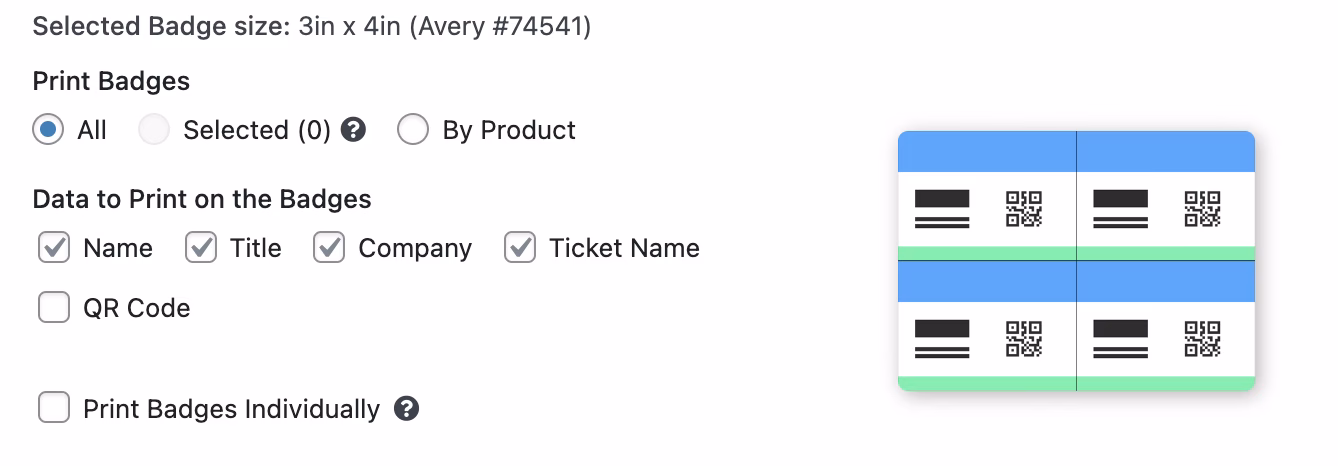Click help icon next to Selected (0)

[x=353, y=130]
